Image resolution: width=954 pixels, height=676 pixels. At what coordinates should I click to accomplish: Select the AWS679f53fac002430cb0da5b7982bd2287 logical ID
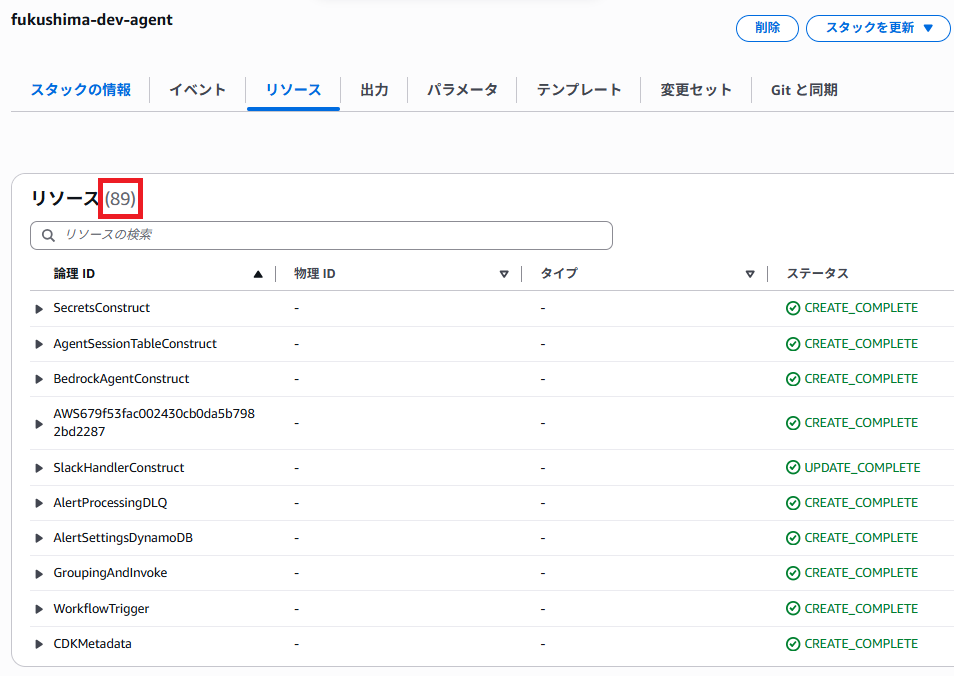tap(154, 423)
